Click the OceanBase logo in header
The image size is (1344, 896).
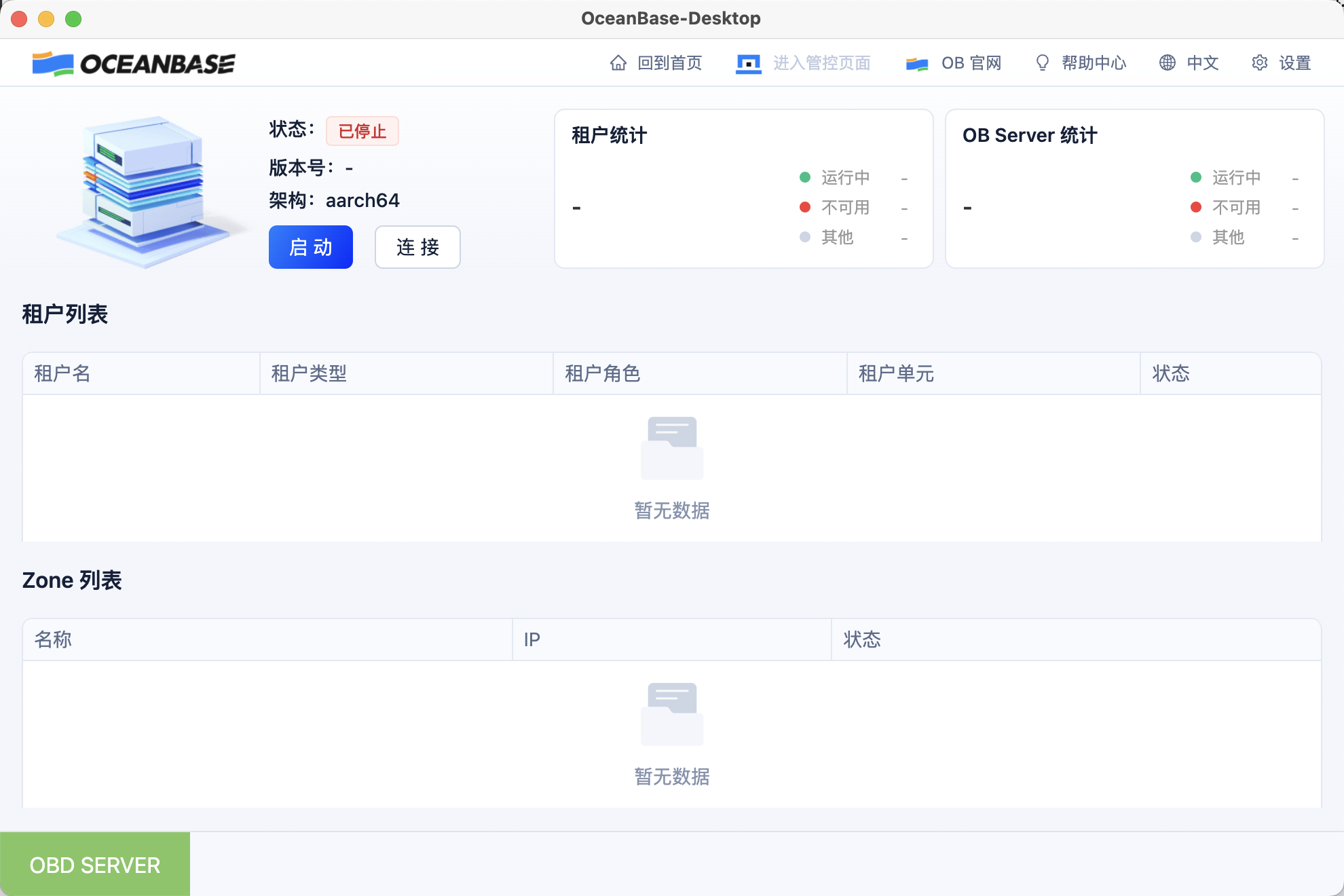(x=134, y=64)
